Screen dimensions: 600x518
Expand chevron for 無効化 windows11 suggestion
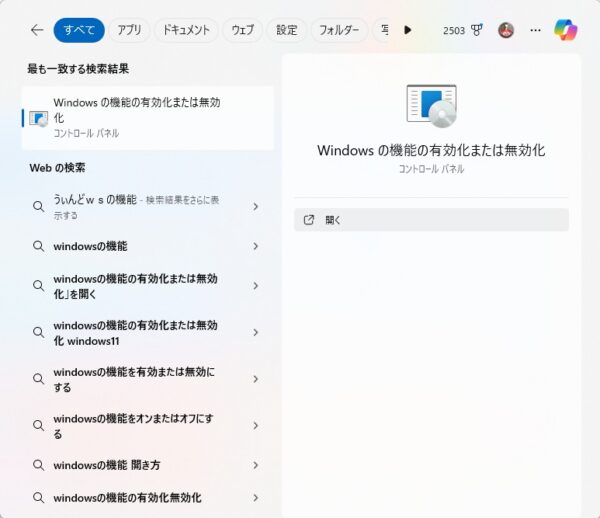(x=256, y=332)
